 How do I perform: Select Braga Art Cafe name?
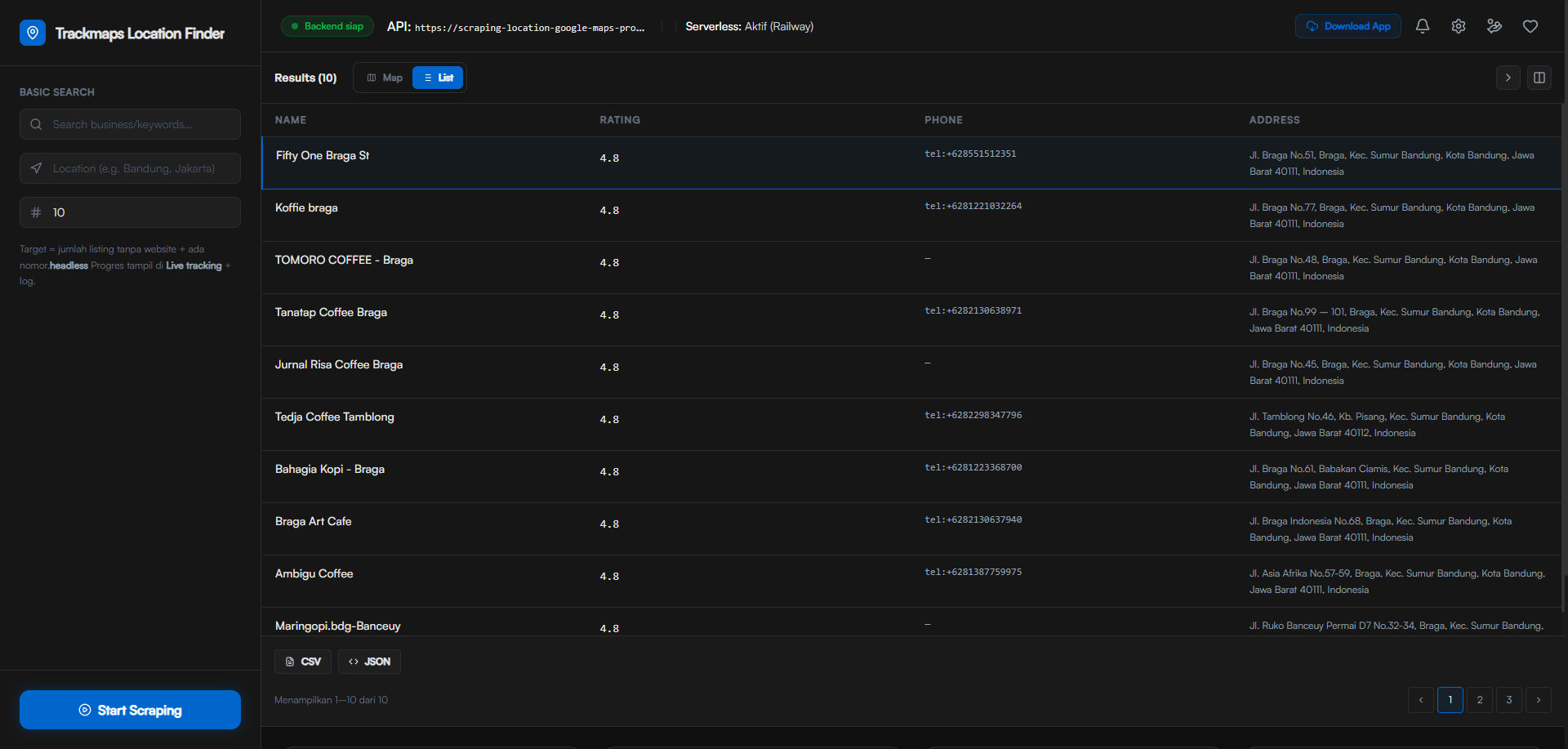pyautogui.click(x=313, y=521)
